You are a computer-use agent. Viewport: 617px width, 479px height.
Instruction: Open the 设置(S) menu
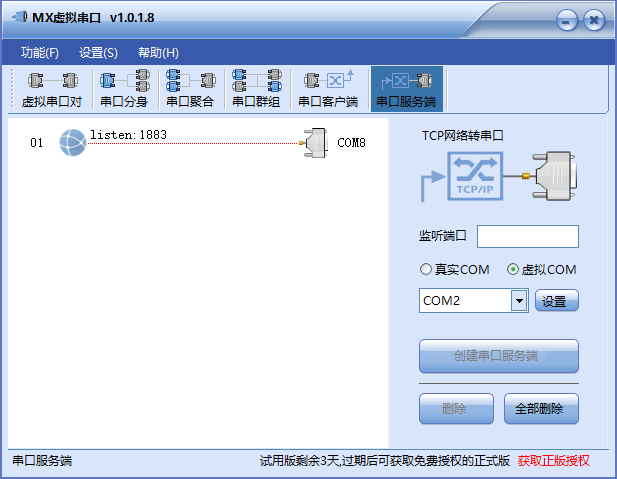[98, 52]
